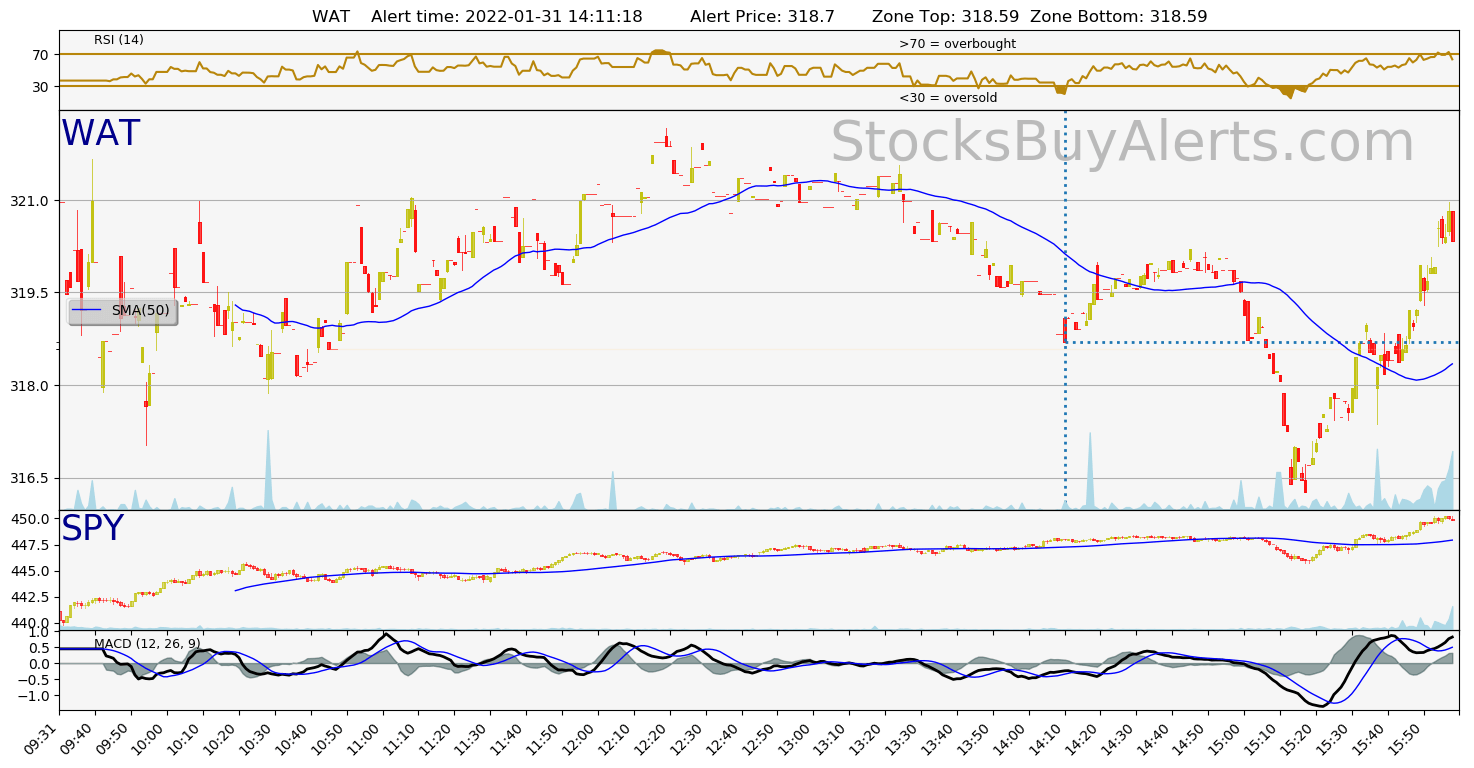Click the 'Zone Top: 318.59' title text
This screenshot has width=1474, height=768.
point(946,16)
